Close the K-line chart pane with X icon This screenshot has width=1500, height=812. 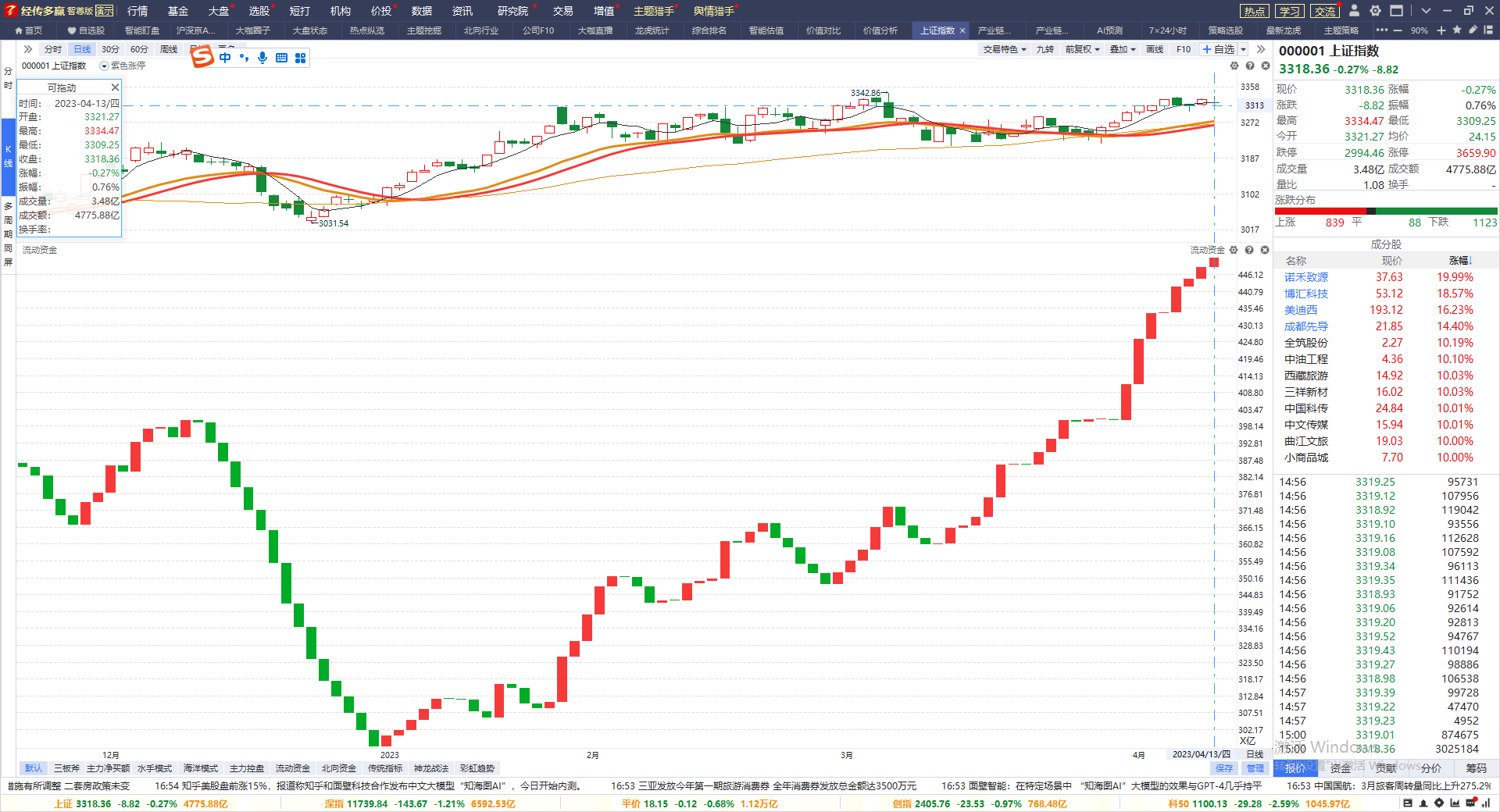point(1266,66)
